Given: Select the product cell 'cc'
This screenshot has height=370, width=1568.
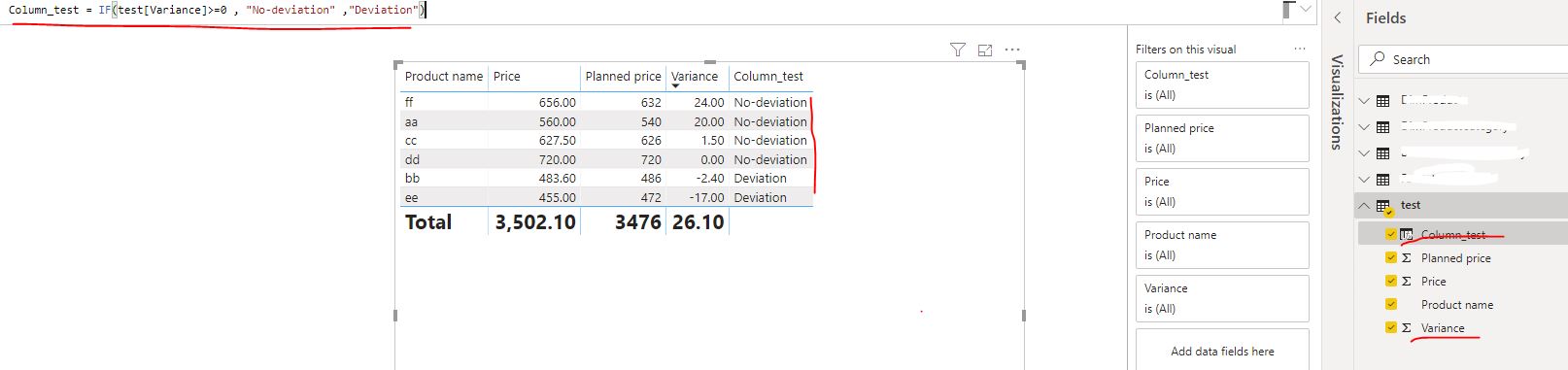Looking at the screenshot, I should [x=411, y=140].
